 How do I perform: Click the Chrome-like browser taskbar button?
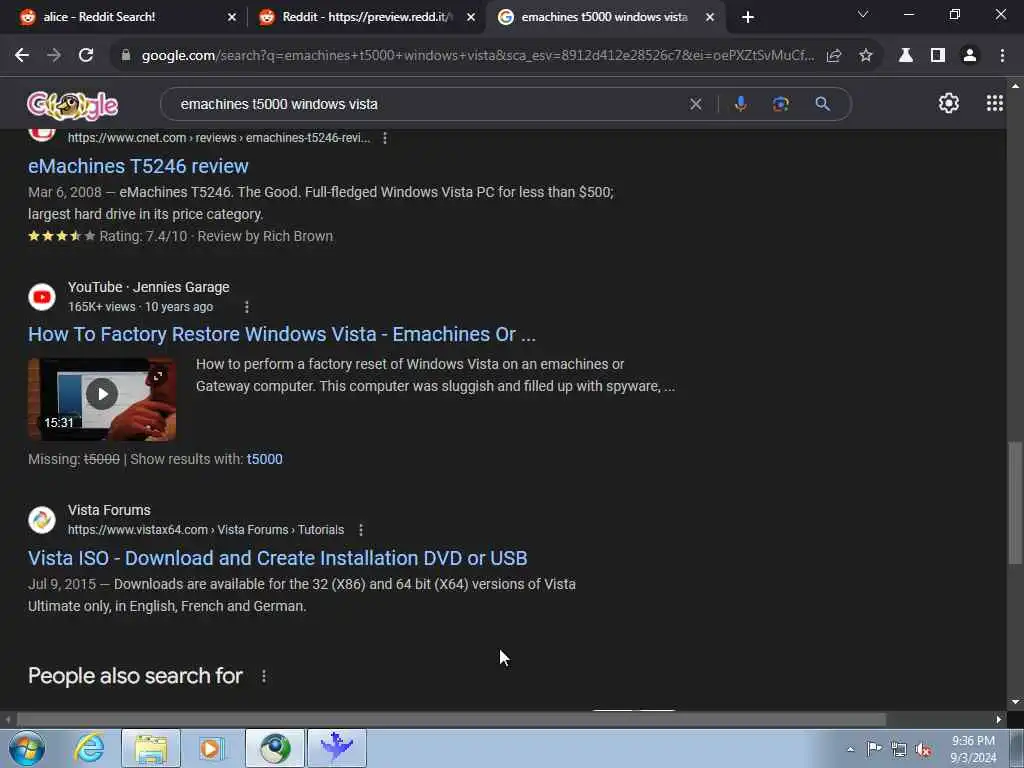(275, 748)
